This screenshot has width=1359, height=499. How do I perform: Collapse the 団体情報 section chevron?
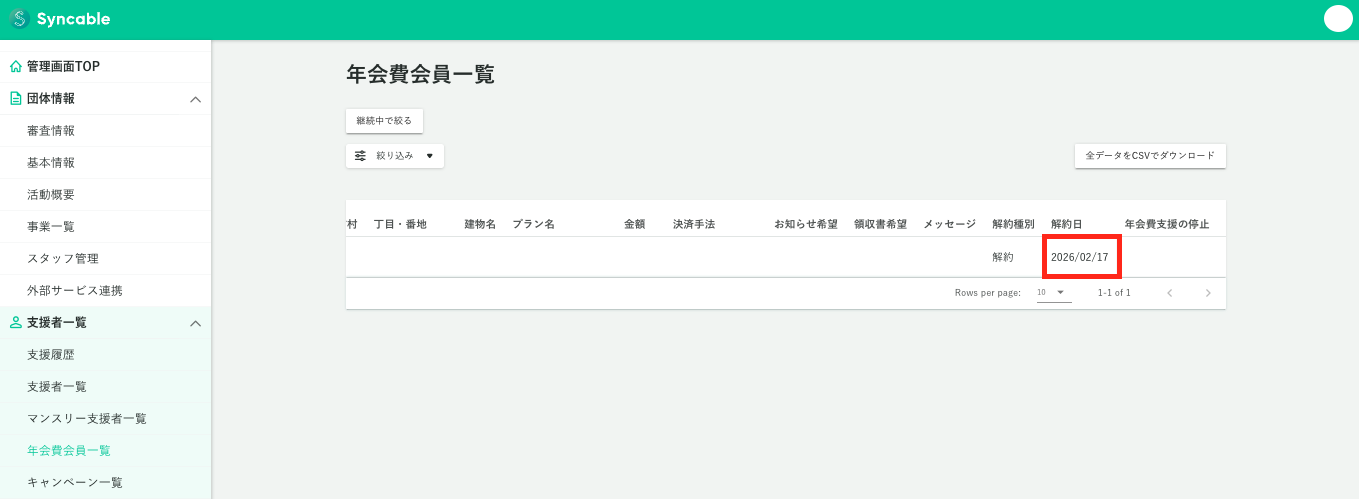point(196,99)
